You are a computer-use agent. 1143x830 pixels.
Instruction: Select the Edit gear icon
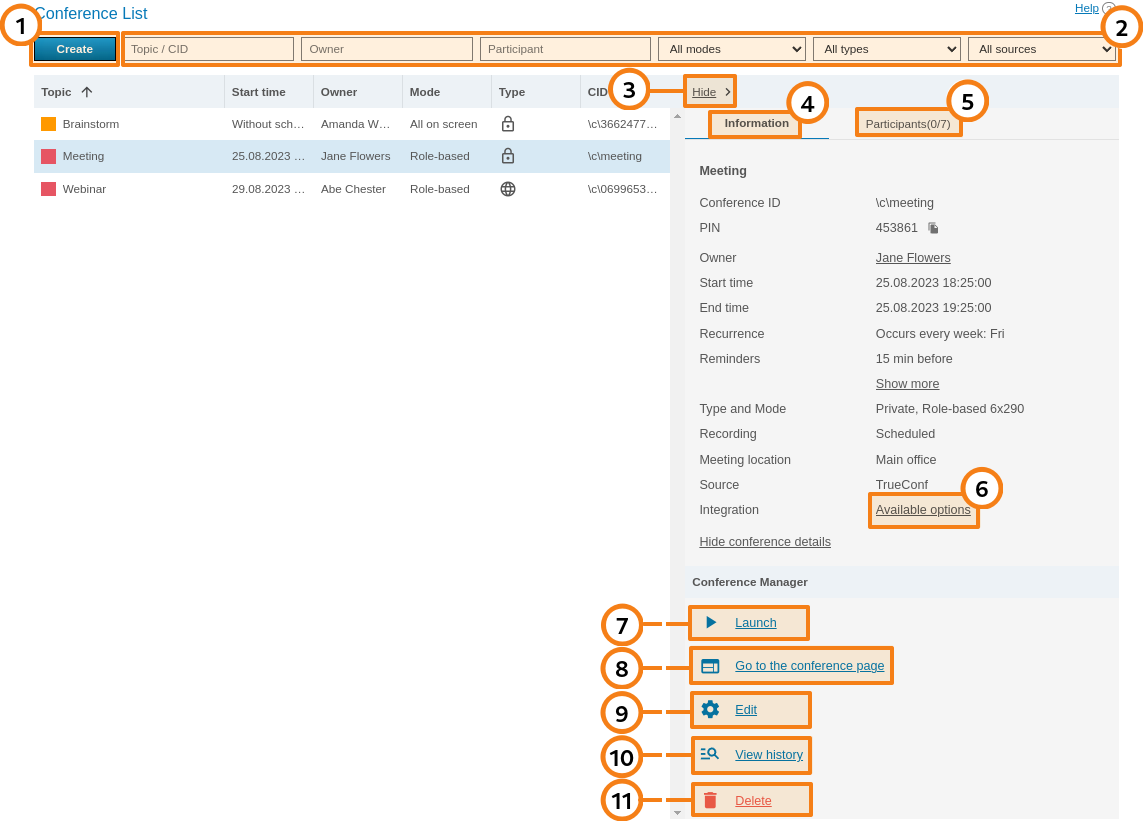click(711, 709)
